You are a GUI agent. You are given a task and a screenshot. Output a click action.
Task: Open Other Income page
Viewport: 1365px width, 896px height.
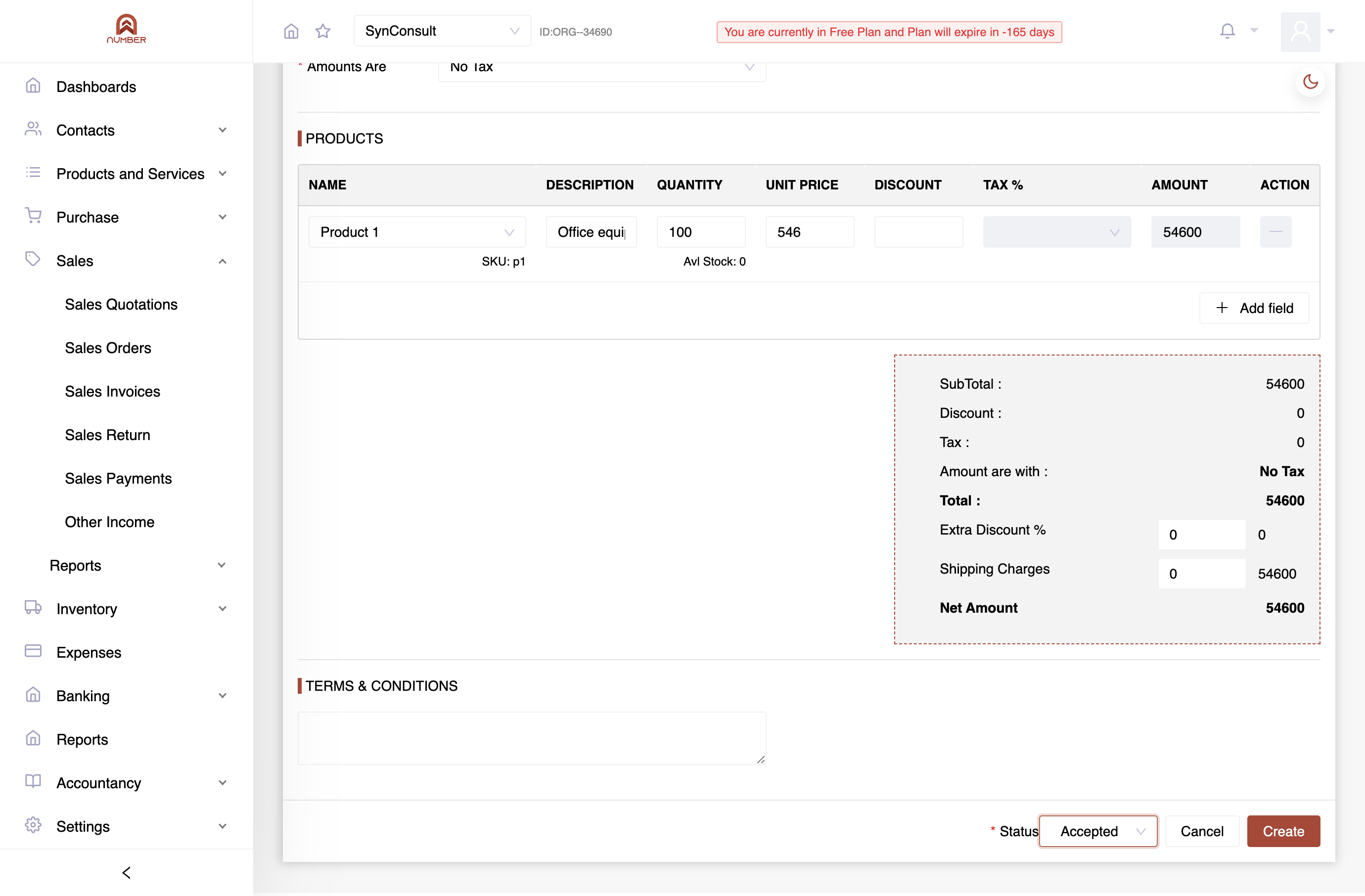click(109, 522)
